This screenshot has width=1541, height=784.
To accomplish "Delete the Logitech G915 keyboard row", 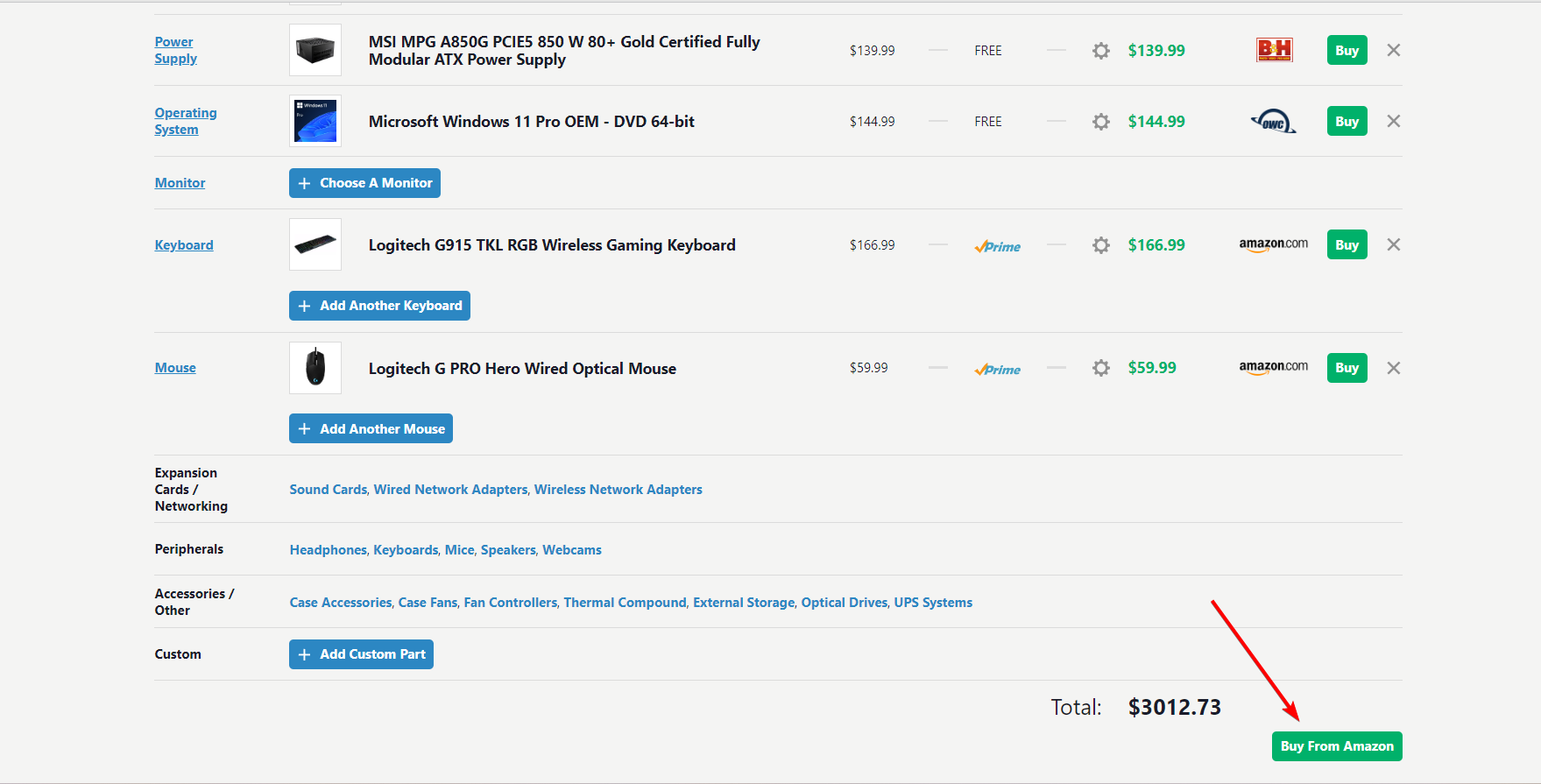I will tap(1393, 245).
